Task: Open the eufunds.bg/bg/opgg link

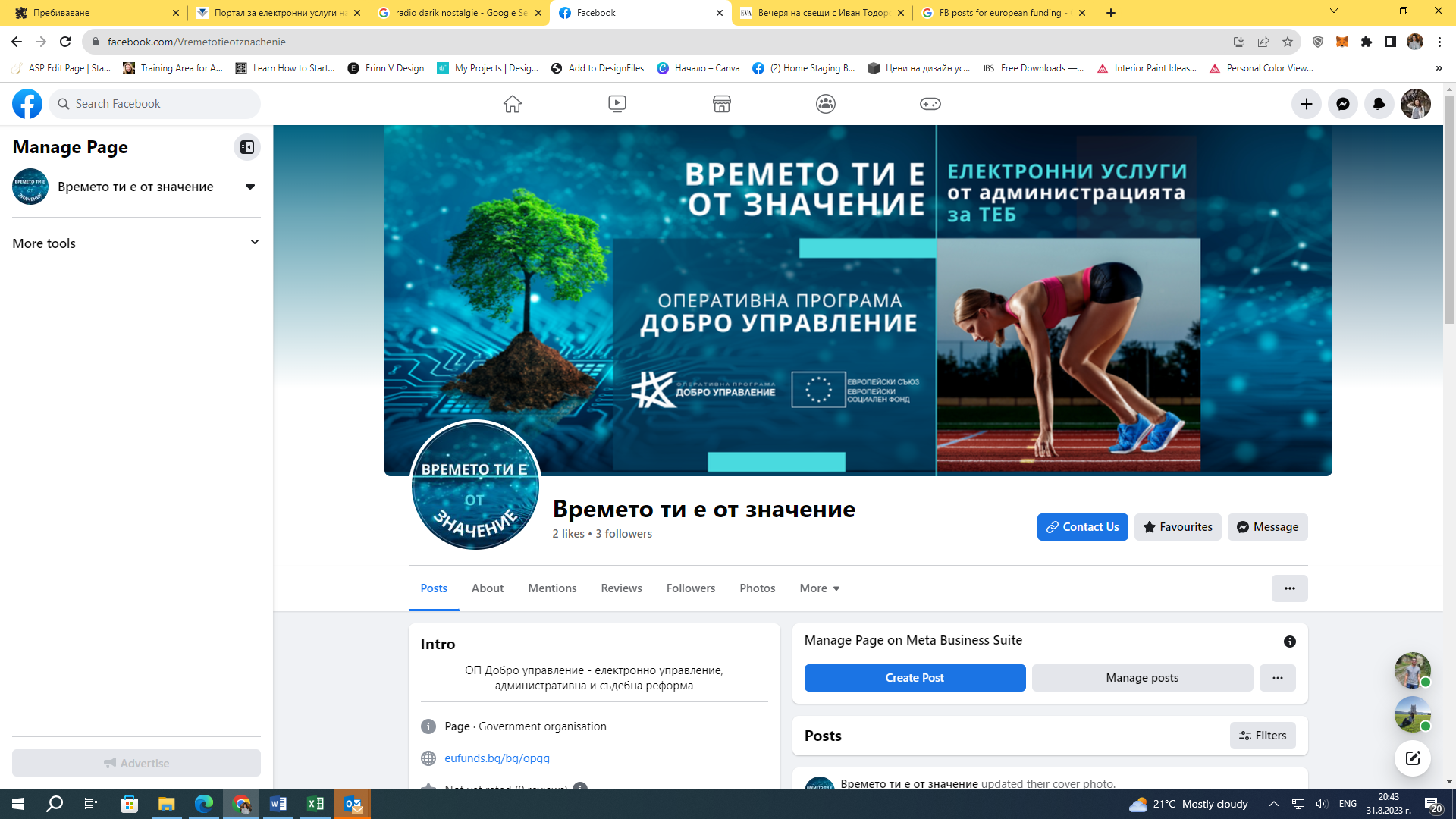Action: [497, 758]
